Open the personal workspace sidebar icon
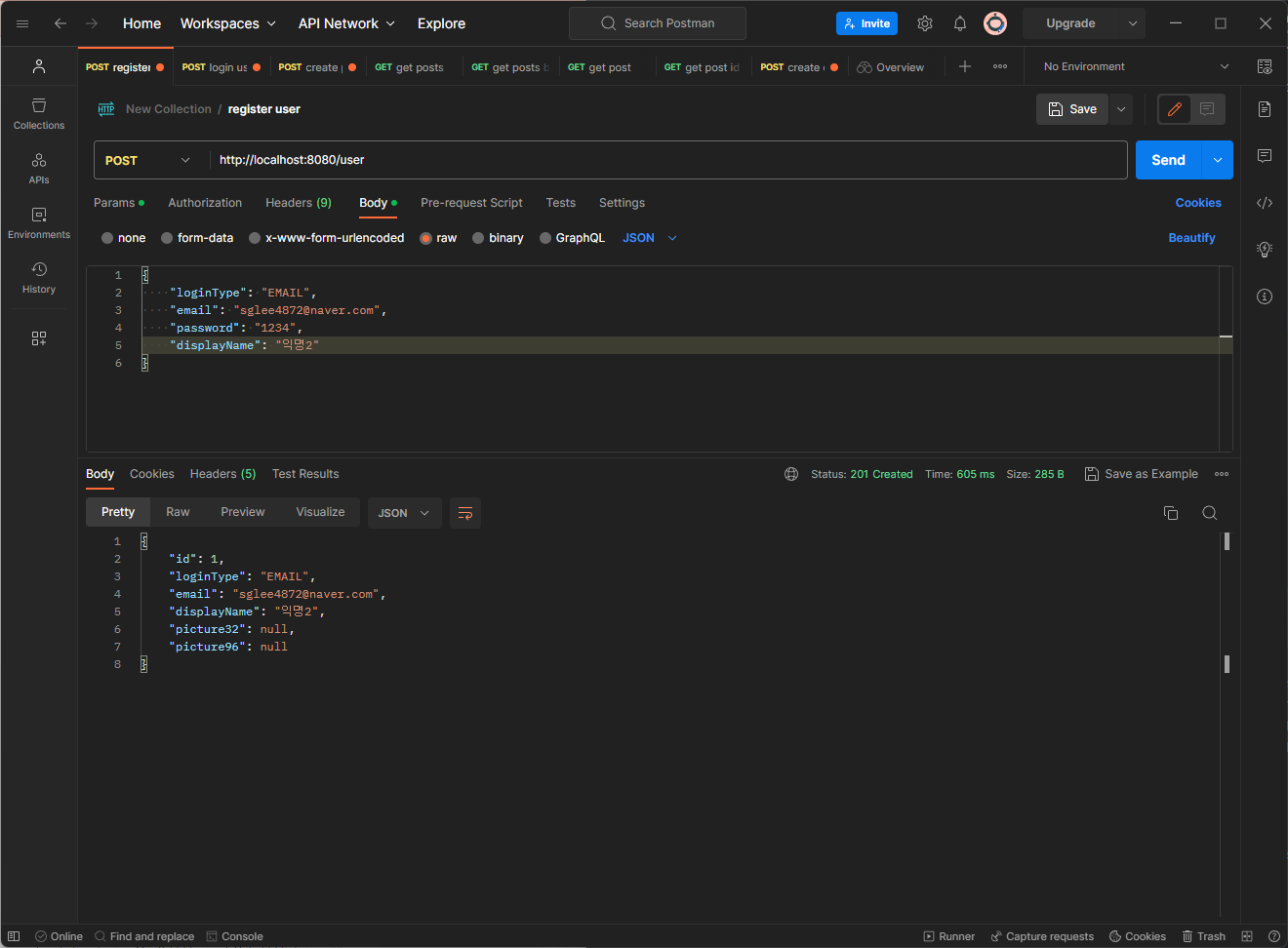Screen dimensions: 1288x948 click(39, 66)
